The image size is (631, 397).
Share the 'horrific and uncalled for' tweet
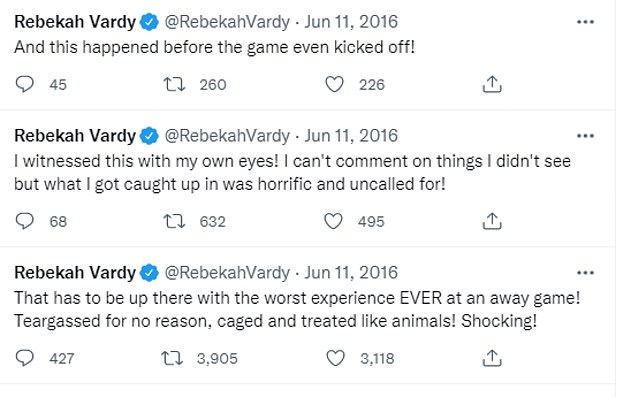point(492,221)
